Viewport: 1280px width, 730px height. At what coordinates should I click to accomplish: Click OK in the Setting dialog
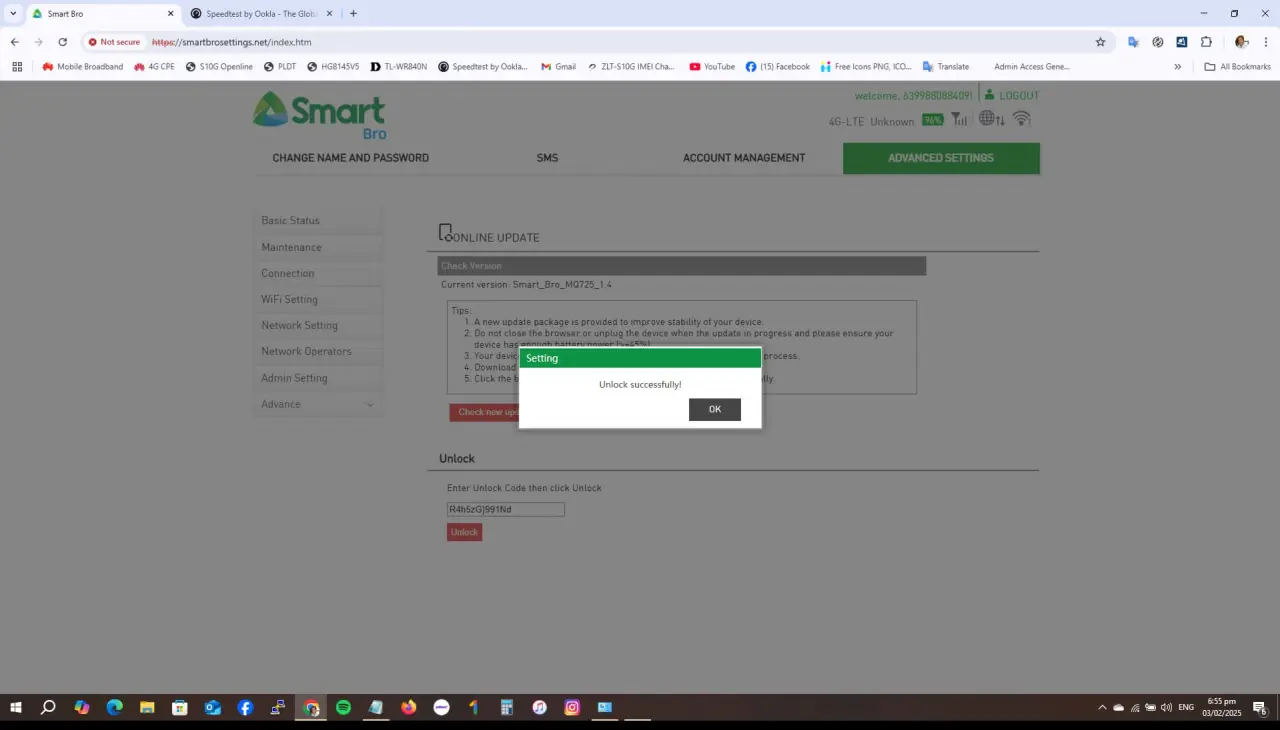[x=715, y=409]
